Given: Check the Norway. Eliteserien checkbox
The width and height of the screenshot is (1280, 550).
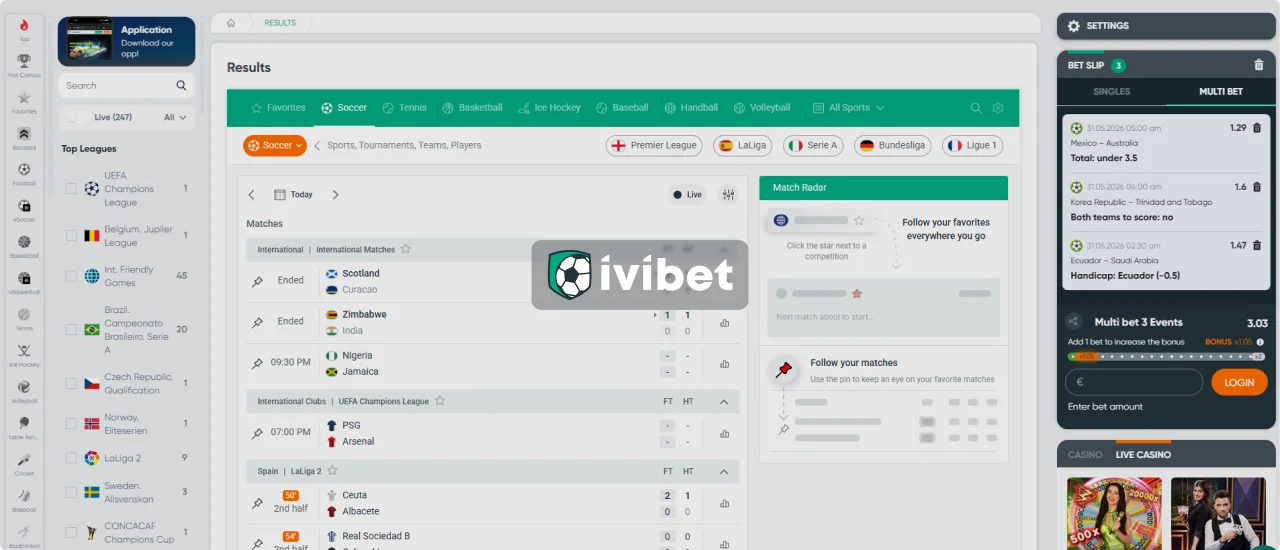Looking at the screenshot, I should coord(71,424).
